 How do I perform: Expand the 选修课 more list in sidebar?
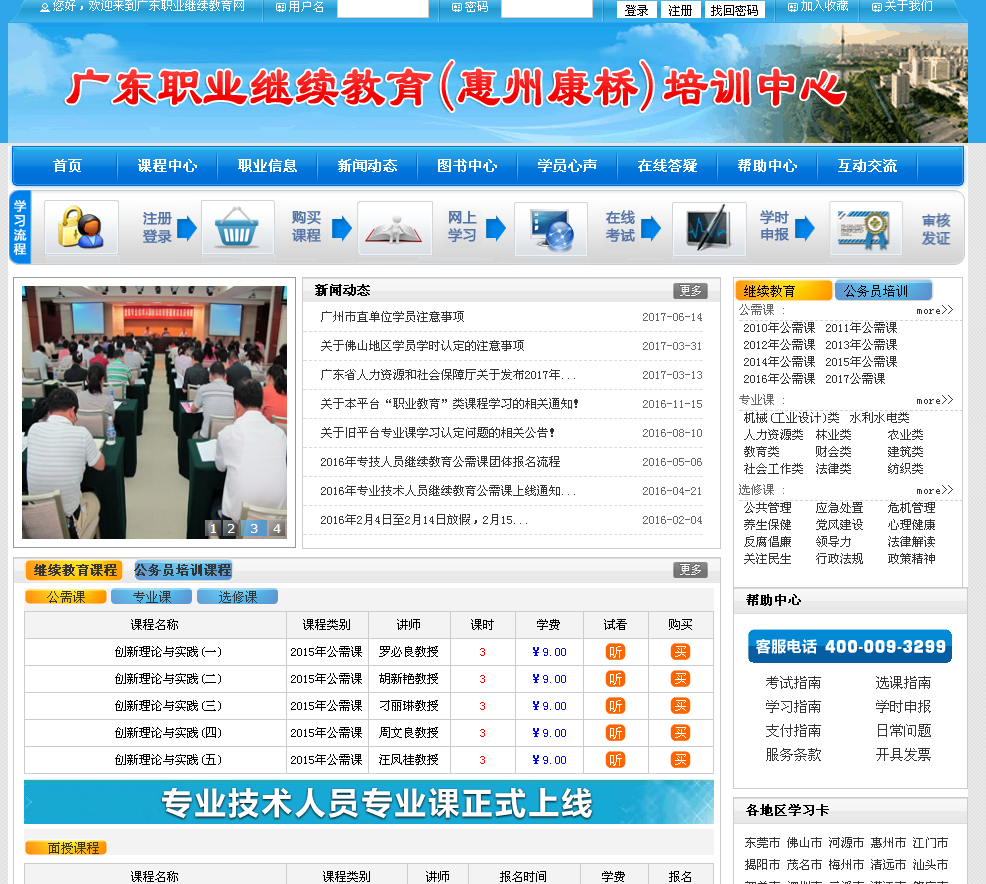pyautogui.click(x=934, y=491)
